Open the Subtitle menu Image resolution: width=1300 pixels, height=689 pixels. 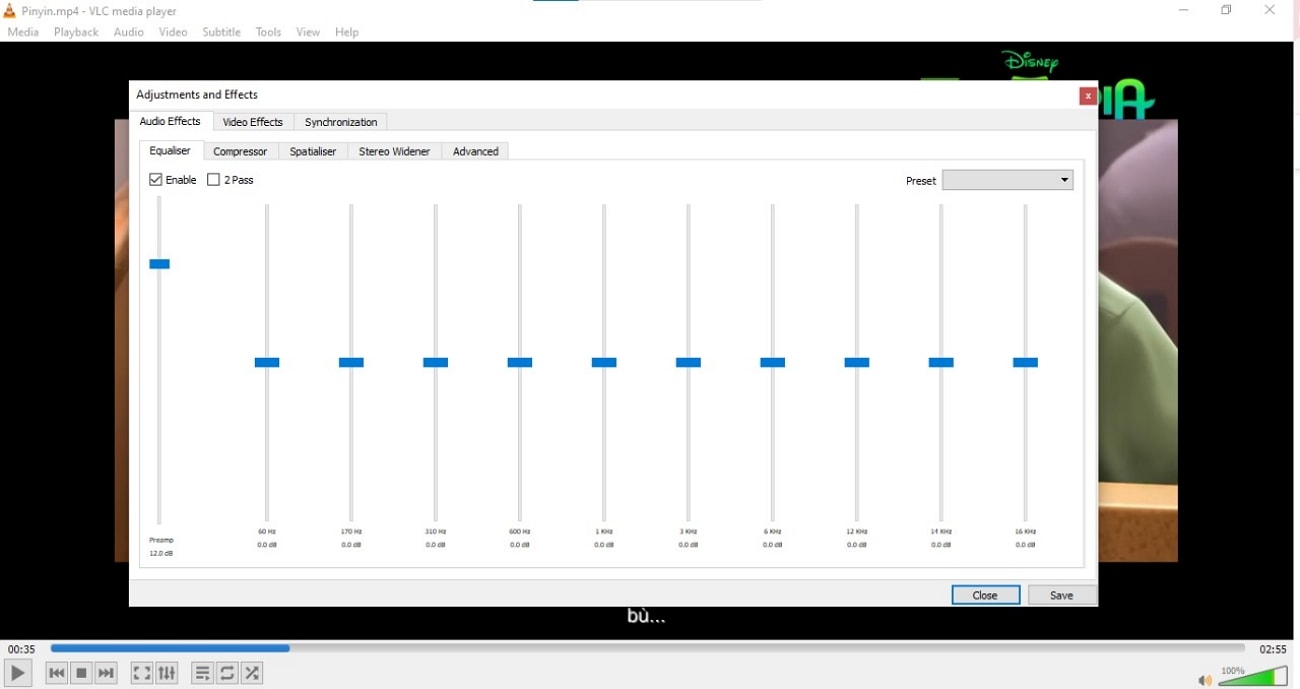[221, 32]
